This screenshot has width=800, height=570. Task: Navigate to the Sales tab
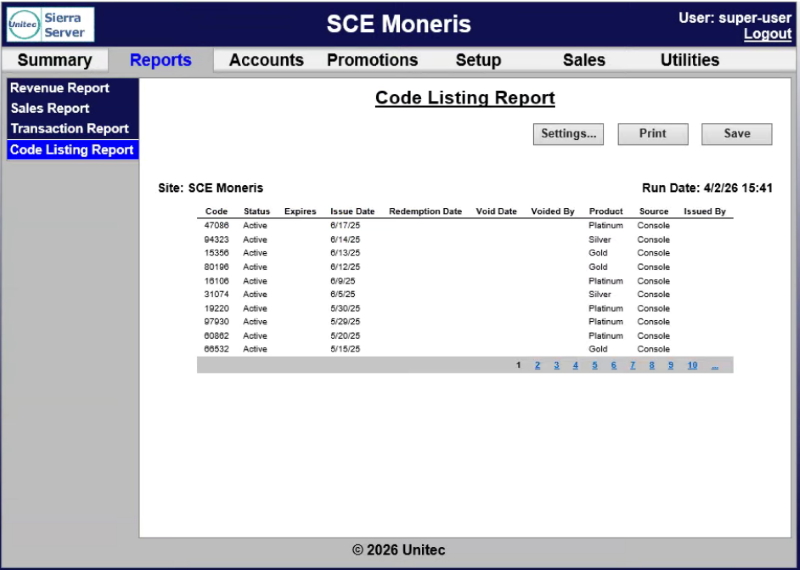[x=584, y=60]
